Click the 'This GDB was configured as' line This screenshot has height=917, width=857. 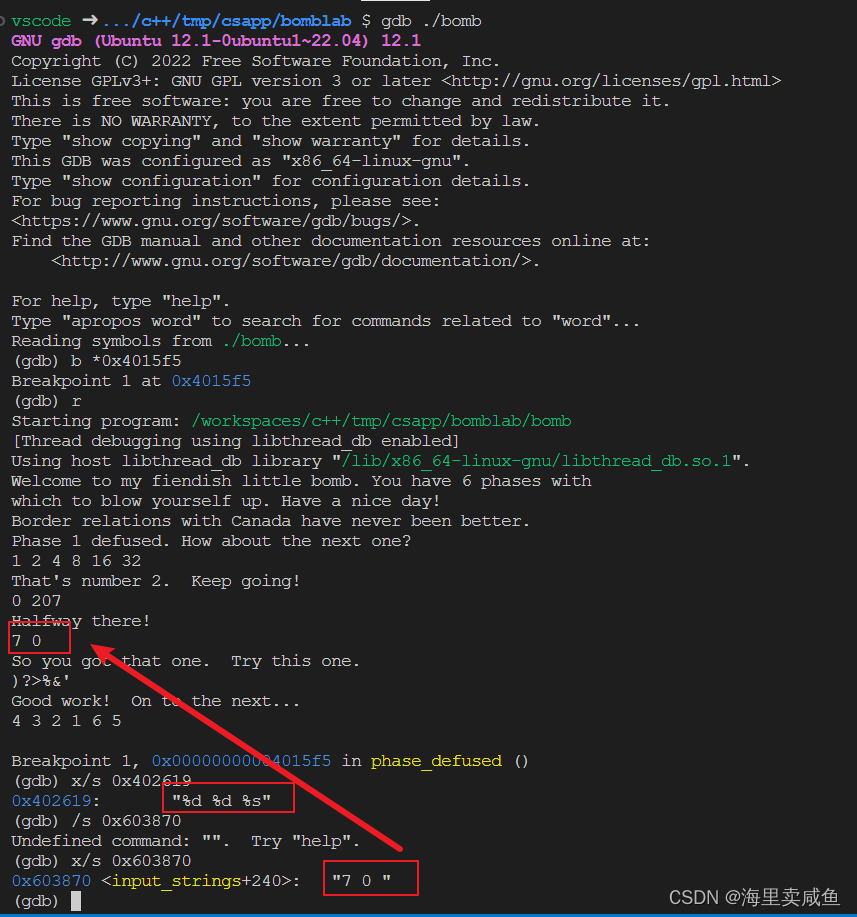point(240,161)
